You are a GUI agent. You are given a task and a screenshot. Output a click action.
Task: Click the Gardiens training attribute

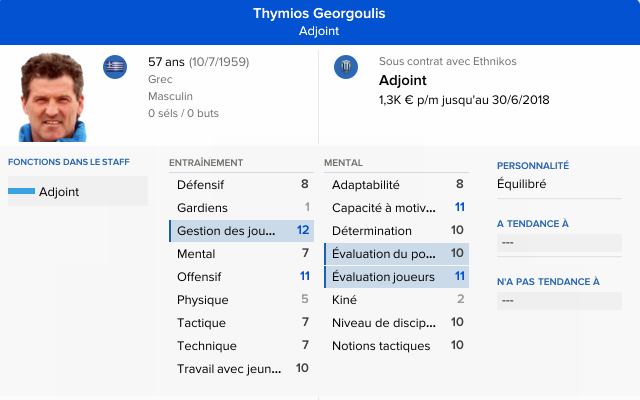241,208
